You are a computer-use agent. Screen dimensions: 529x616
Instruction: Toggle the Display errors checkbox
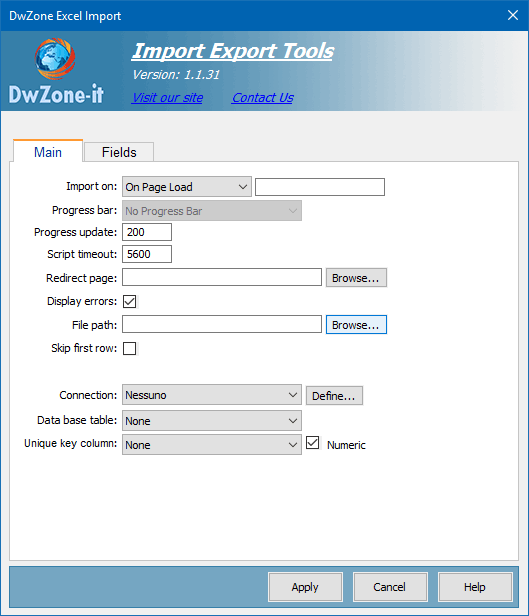click(x=130, y=301)
